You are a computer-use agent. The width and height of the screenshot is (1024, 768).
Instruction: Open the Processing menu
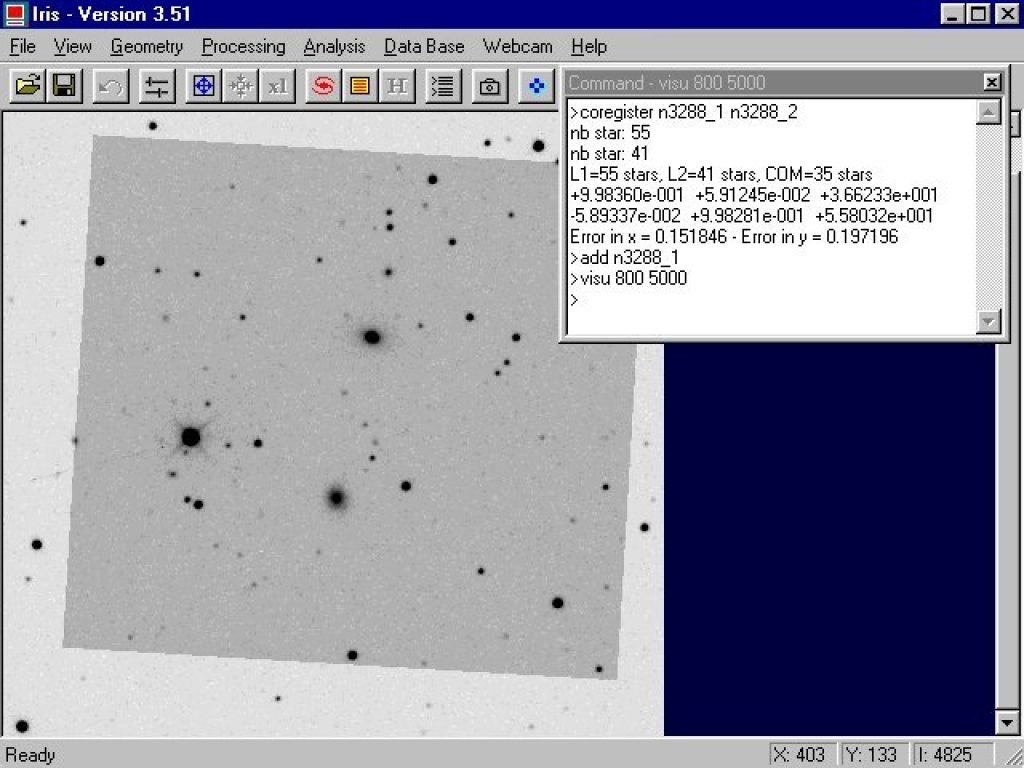tap(244, 46)
